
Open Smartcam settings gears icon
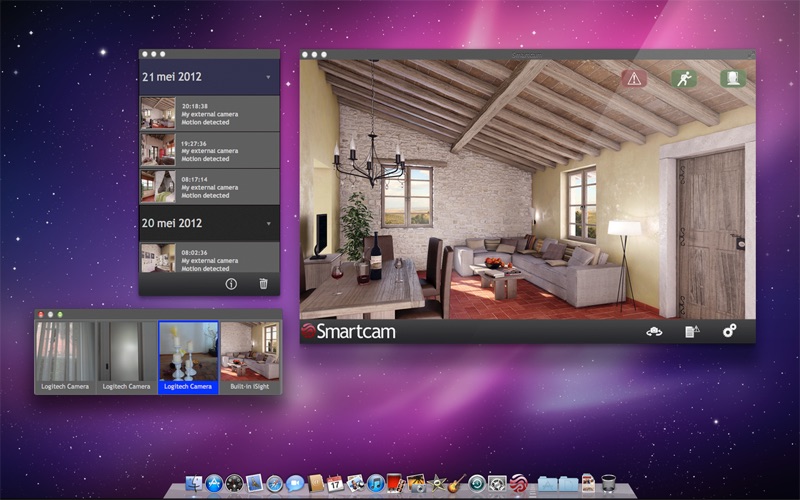(x=729, y=331)
